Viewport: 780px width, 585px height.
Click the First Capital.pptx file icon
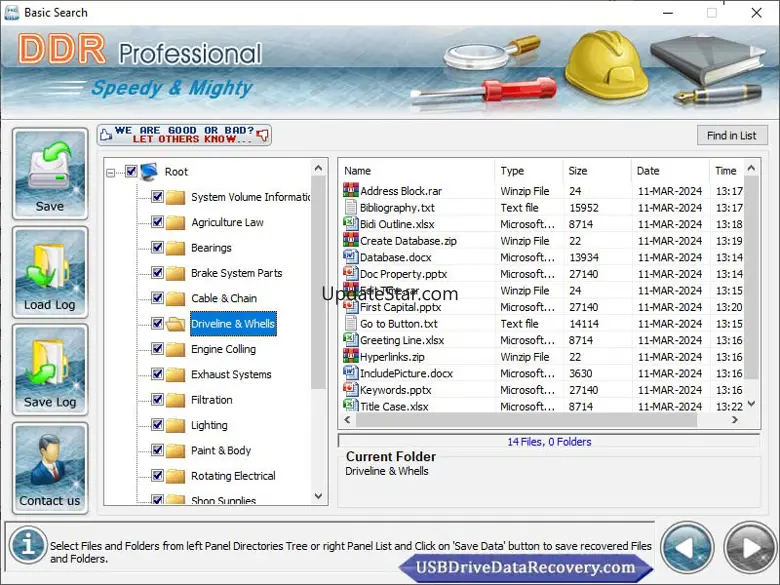(x=351, y=306)
